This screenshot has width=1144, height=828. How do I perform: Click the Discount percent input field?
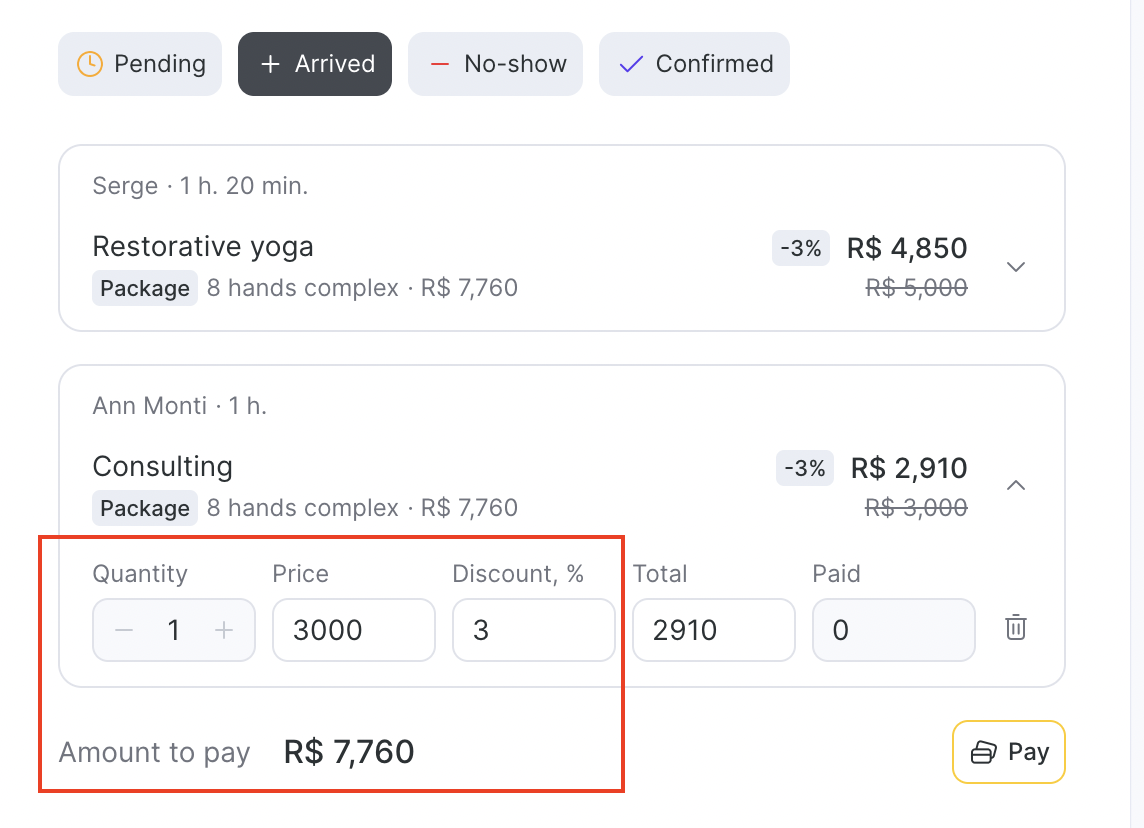tap(533, 630)
